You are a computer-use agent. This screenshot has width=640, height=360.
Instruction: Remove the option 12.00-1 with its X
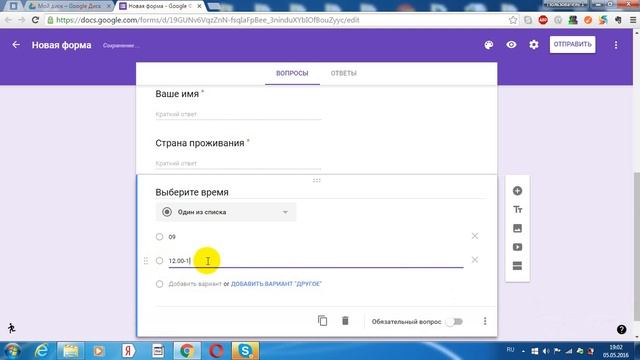475,260
